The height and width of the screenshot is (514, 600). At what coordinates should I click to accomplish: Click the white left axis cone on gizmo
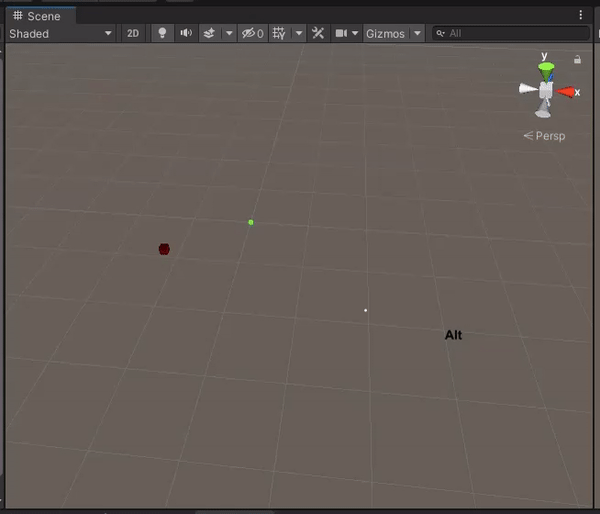[527, 89]
